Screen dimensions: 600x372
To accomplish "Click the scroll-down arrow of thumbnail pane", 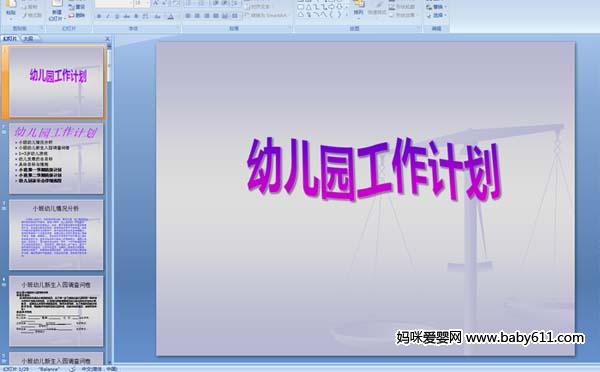I will coord(109,361).
